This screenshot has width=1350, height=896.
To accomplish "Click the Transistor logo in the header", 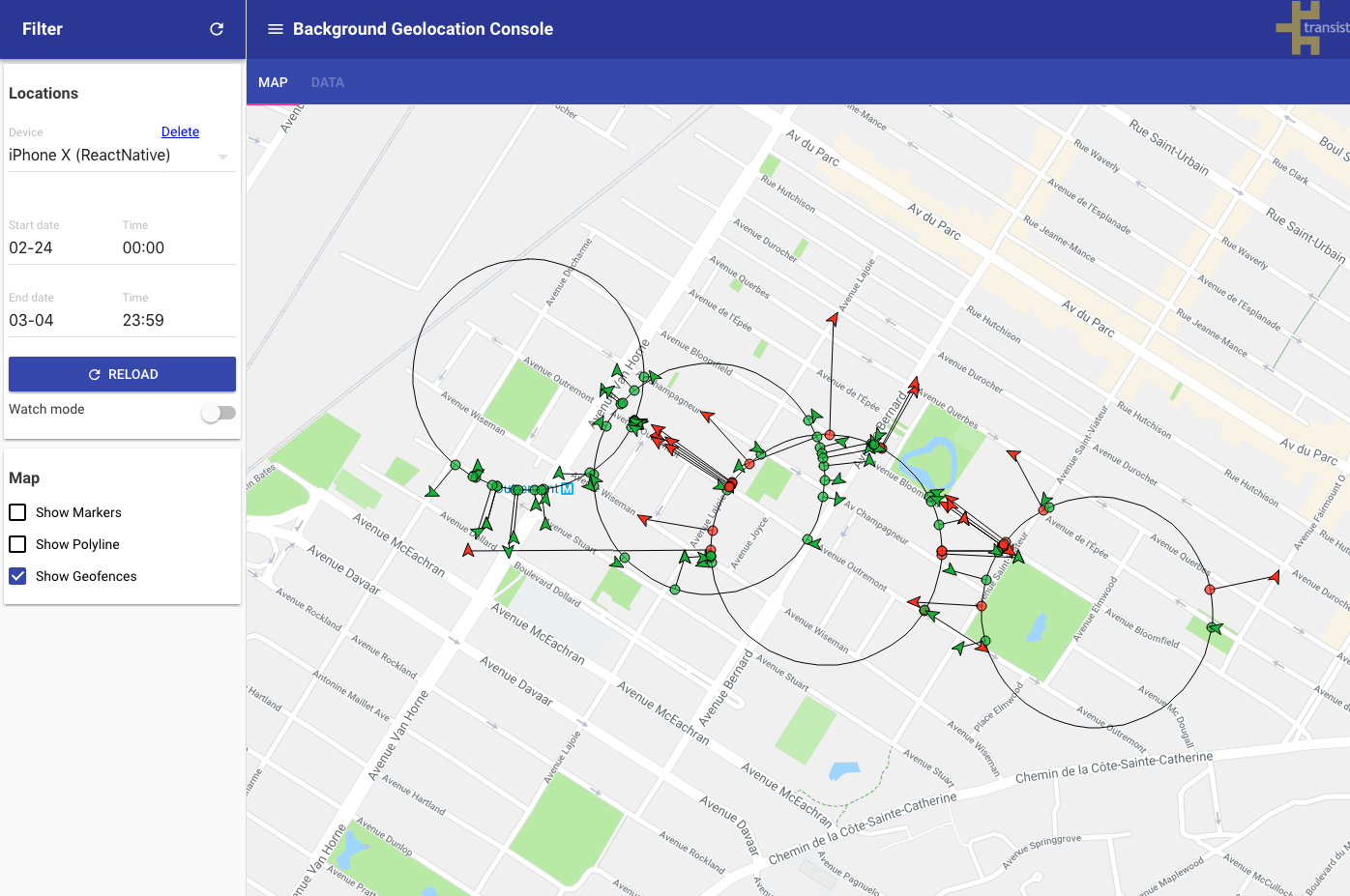I will coord(1312,28).
